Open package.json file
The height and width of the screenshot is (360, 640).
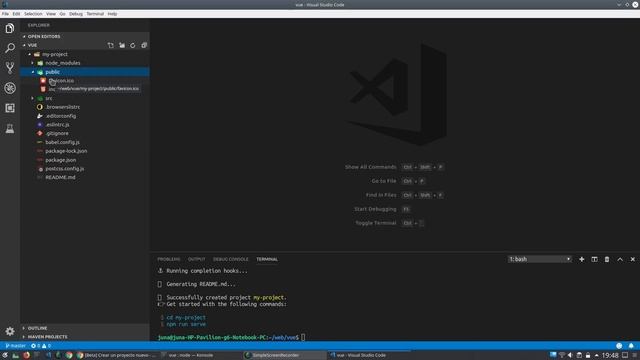85,160
